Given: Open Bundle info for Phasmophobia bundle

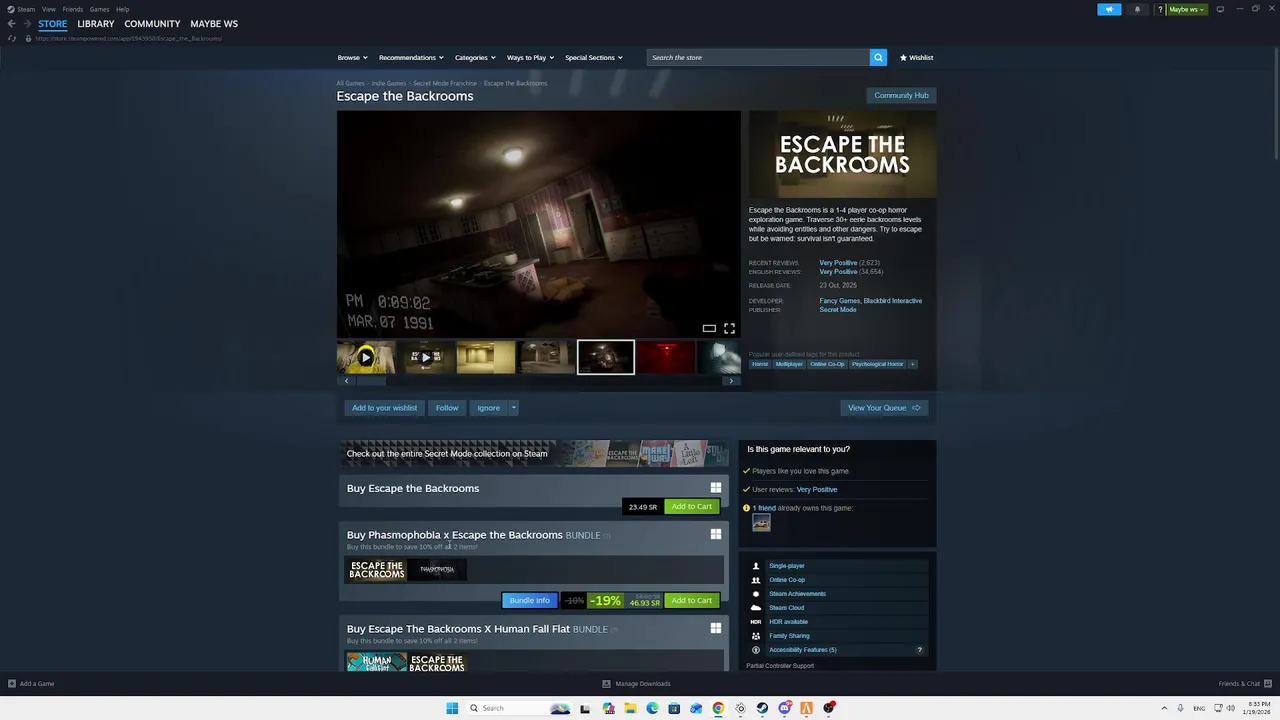Looking at the screenshot, I should (529, 600).
